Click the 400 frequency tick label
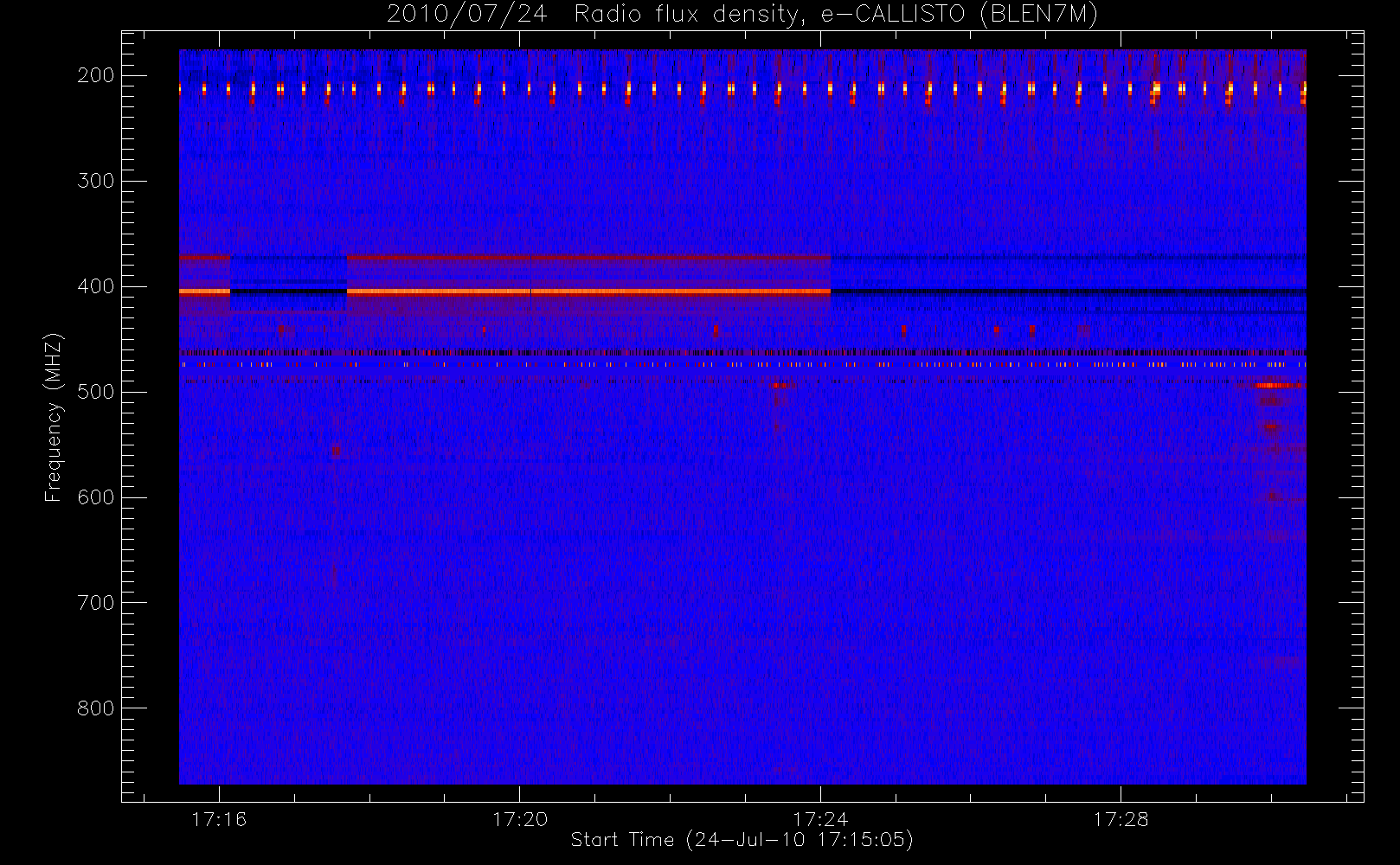Image resolution: width=1400 pixels, height=865 pixels. [x=96, y=286]
